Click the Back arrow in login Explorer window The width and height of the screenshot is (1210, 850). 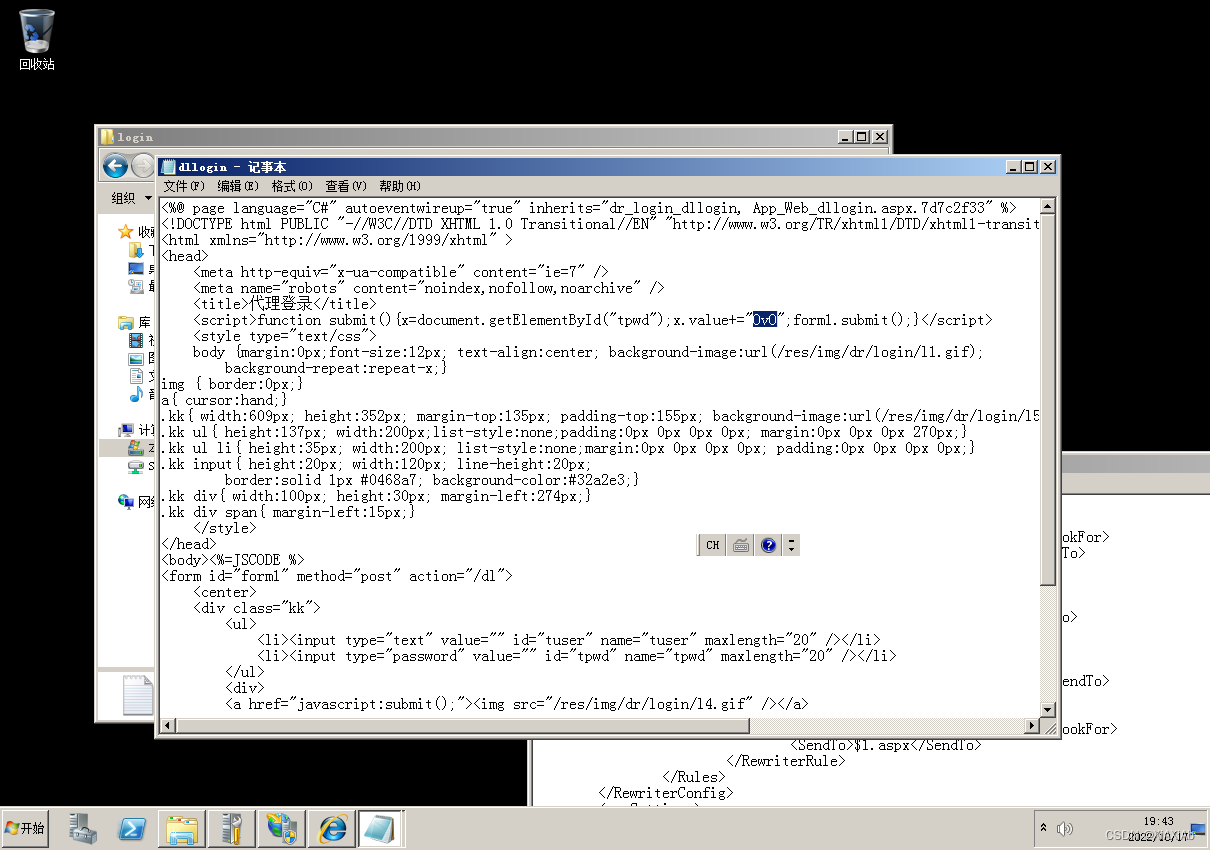coord(115,166)
